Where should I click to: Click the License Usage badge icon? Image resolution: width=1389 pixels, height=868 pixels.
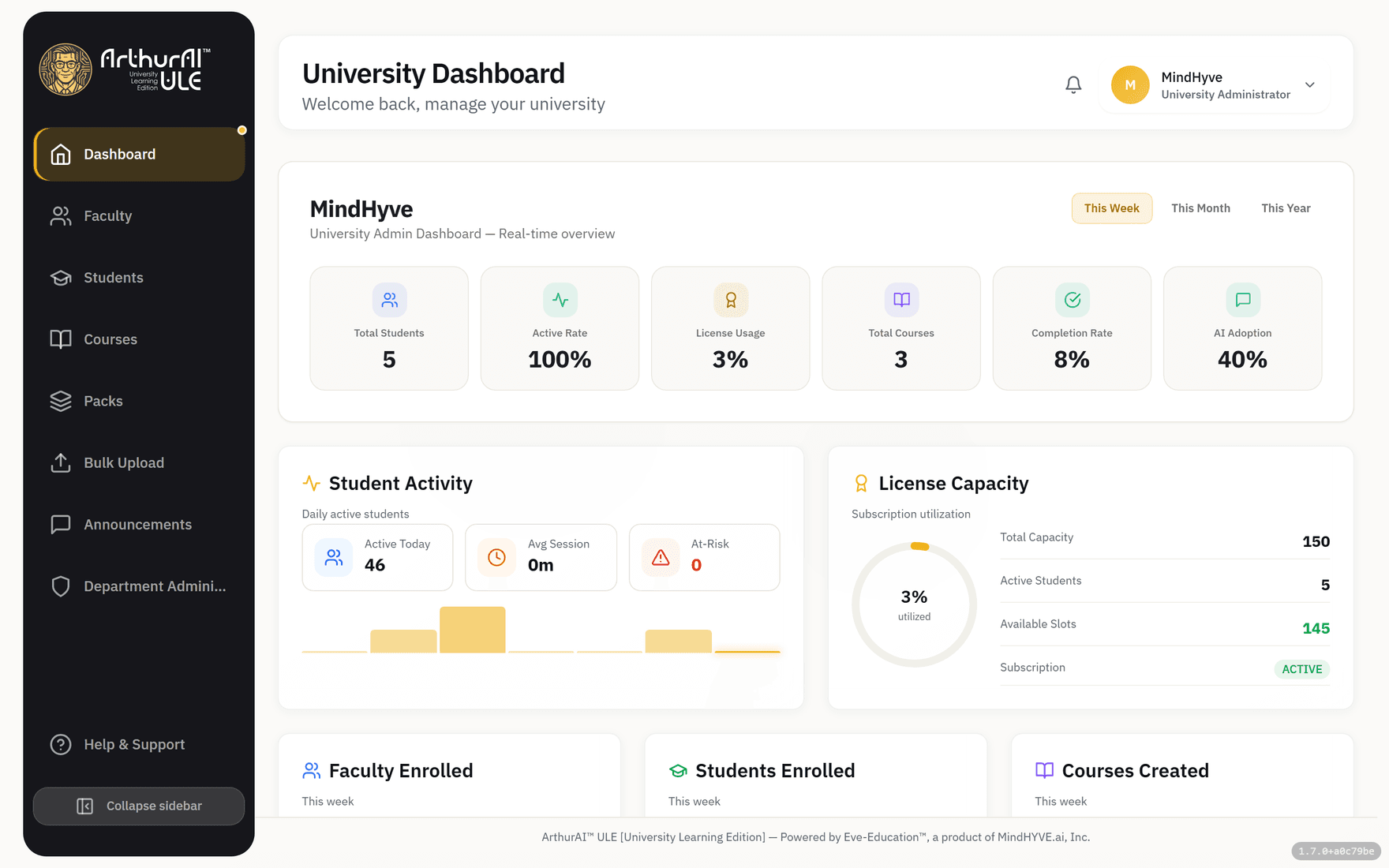731,300
